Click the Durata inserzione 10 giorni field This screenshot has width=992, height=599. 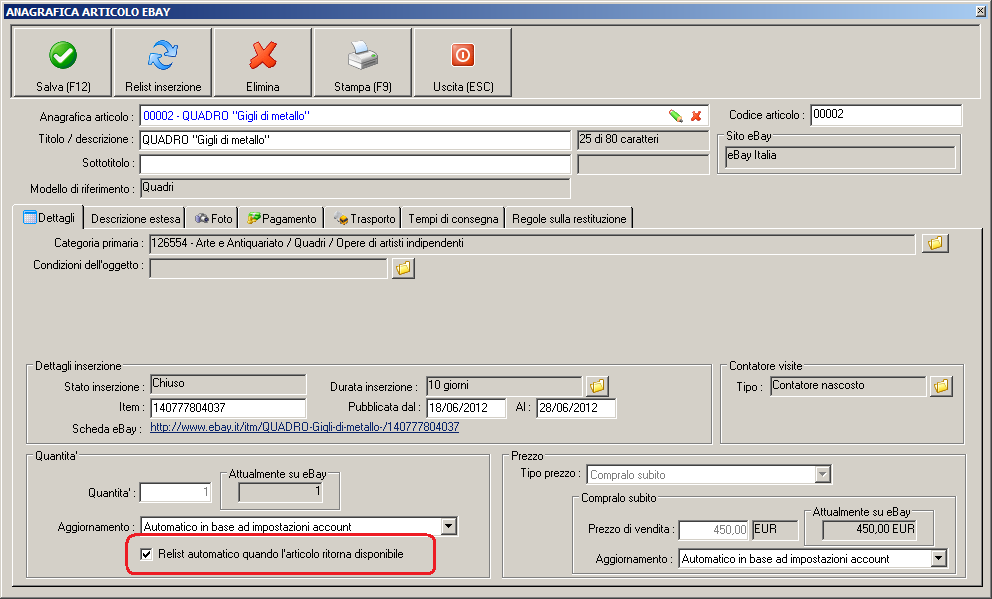pos(504,385)
